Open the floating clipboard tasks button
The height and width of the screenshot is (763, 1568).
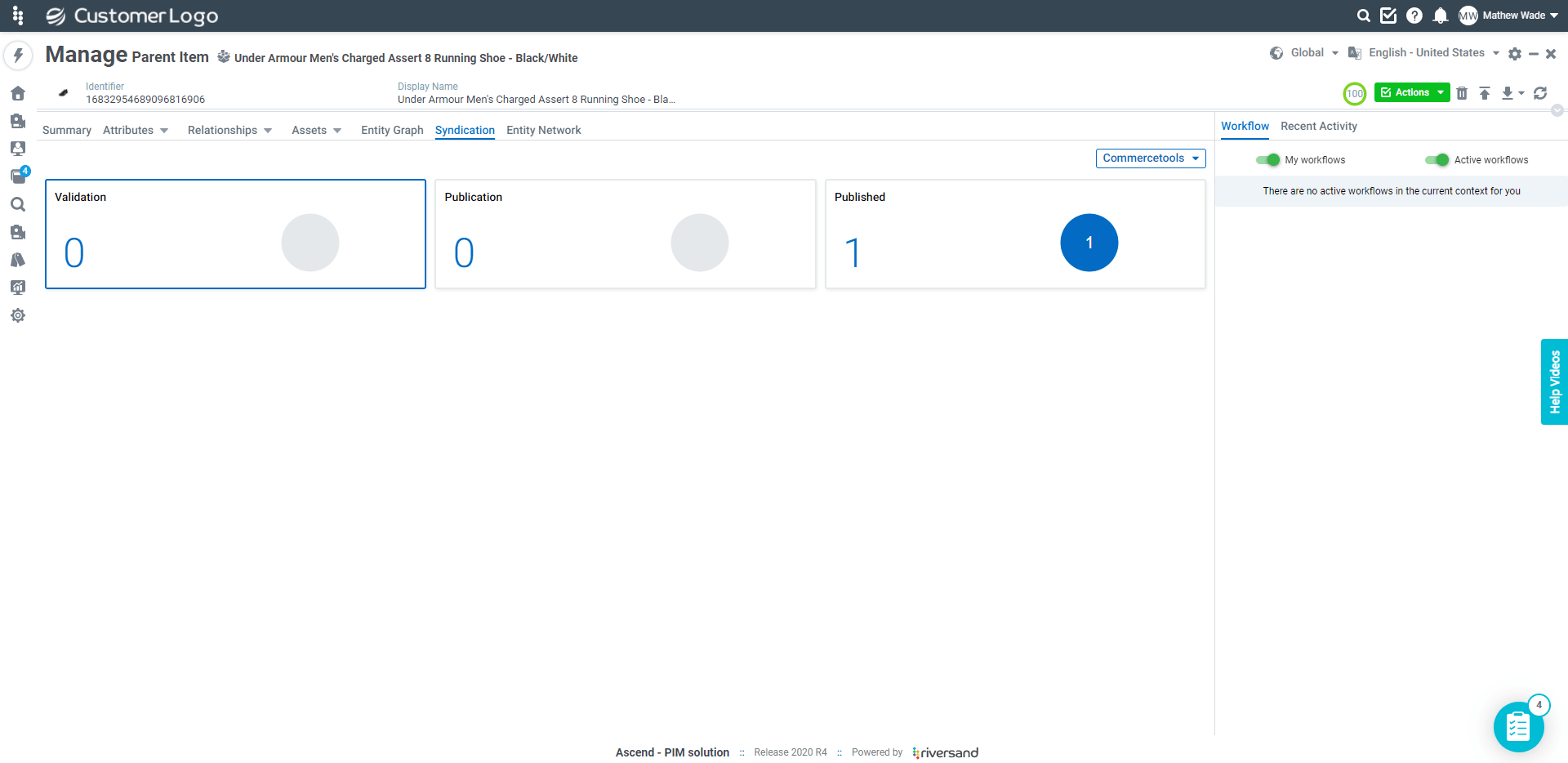(1518, 726)
